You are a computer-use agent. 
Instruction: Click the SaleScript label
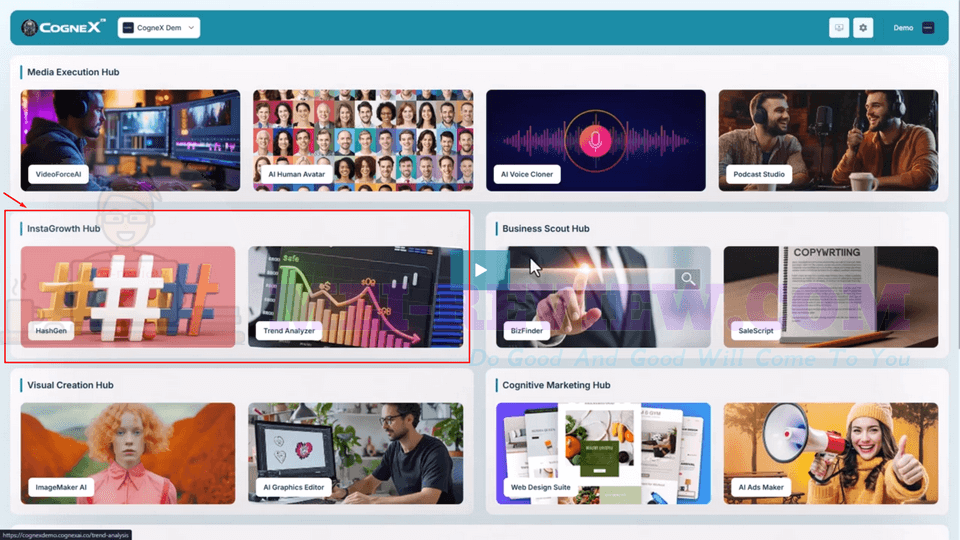coord(756,331)
